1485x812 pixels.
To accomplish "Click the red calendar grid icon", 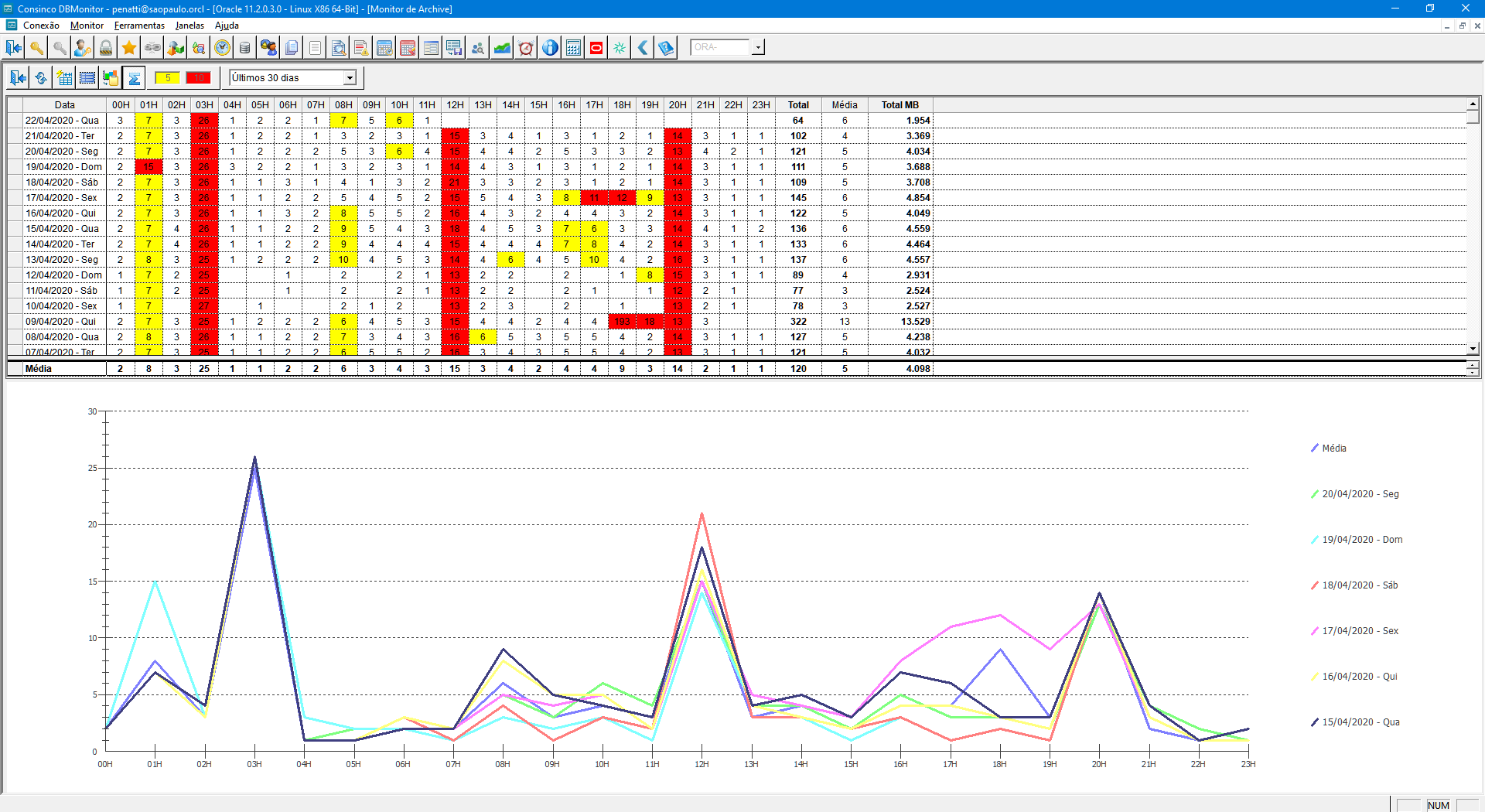I will [x=408, y=48].
